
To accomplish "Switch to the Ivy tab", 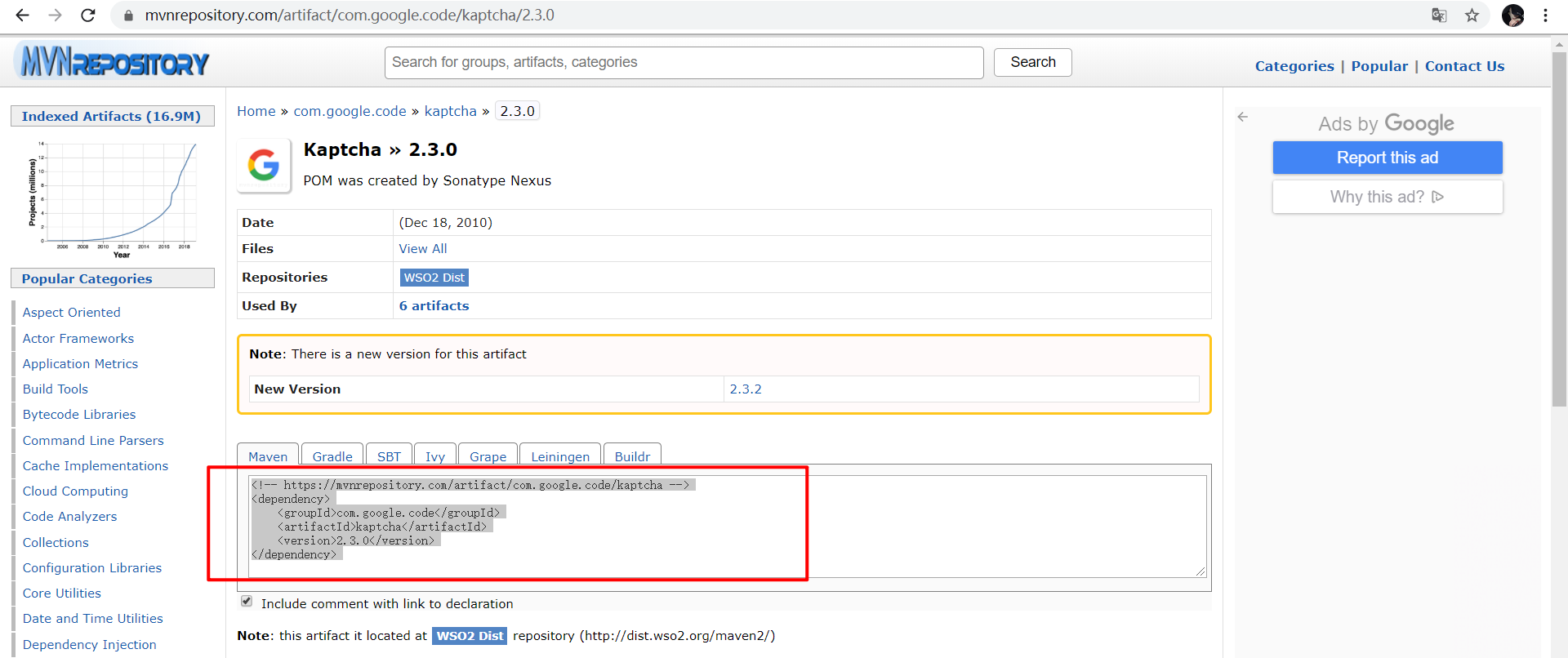I will click(435, 456).
